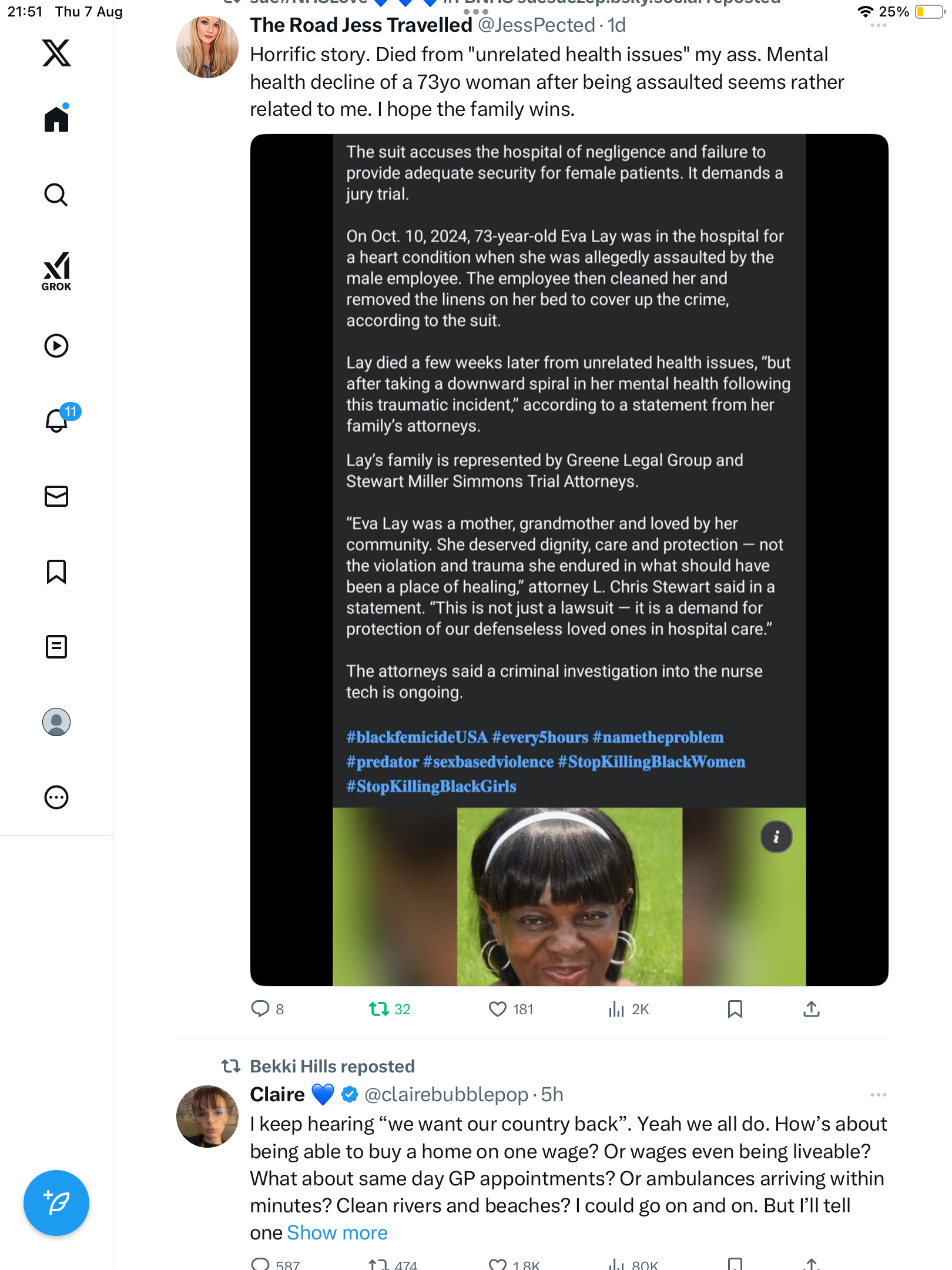952x1270 pixels.
Task: Open the Search magnifier icon
Action: (56, 195)
